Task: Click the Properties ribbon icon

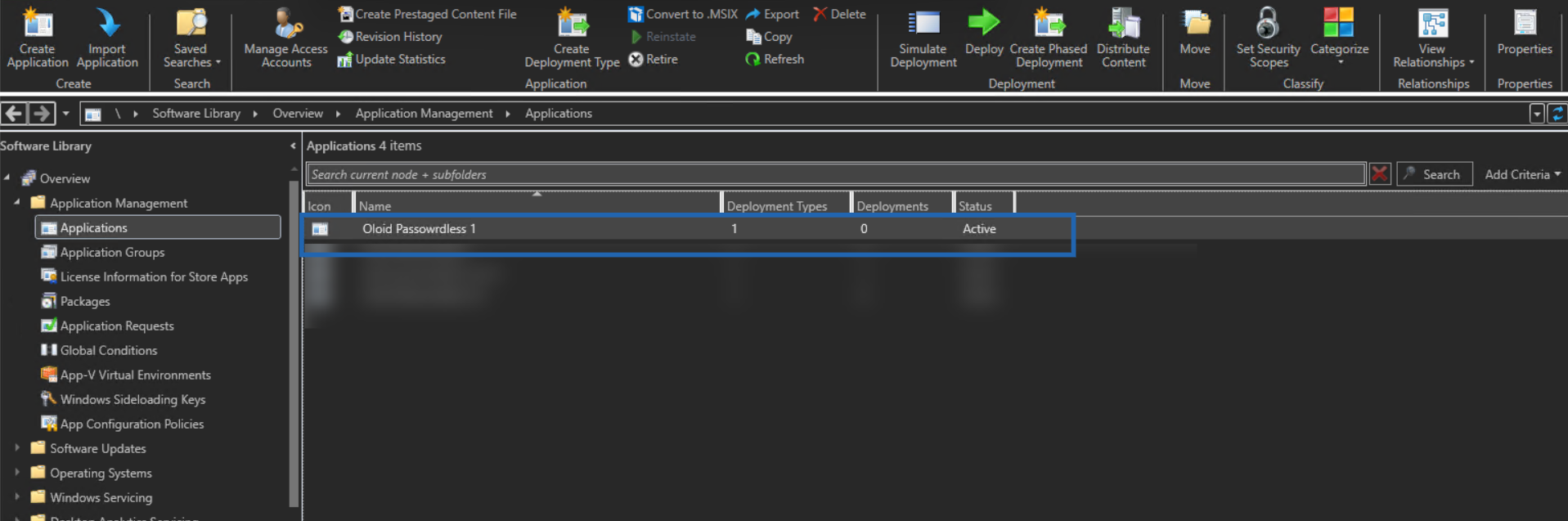Action: pos(1525,23)
